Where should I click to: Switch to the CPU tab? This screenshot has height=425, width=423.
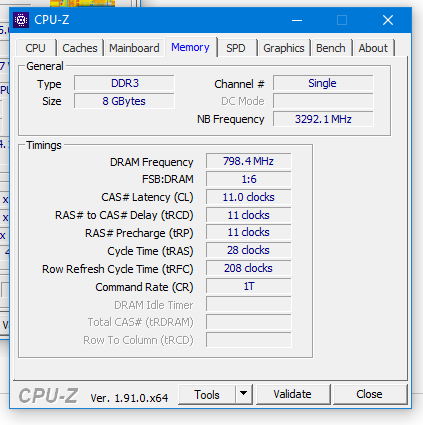click(x=36, y=48)
